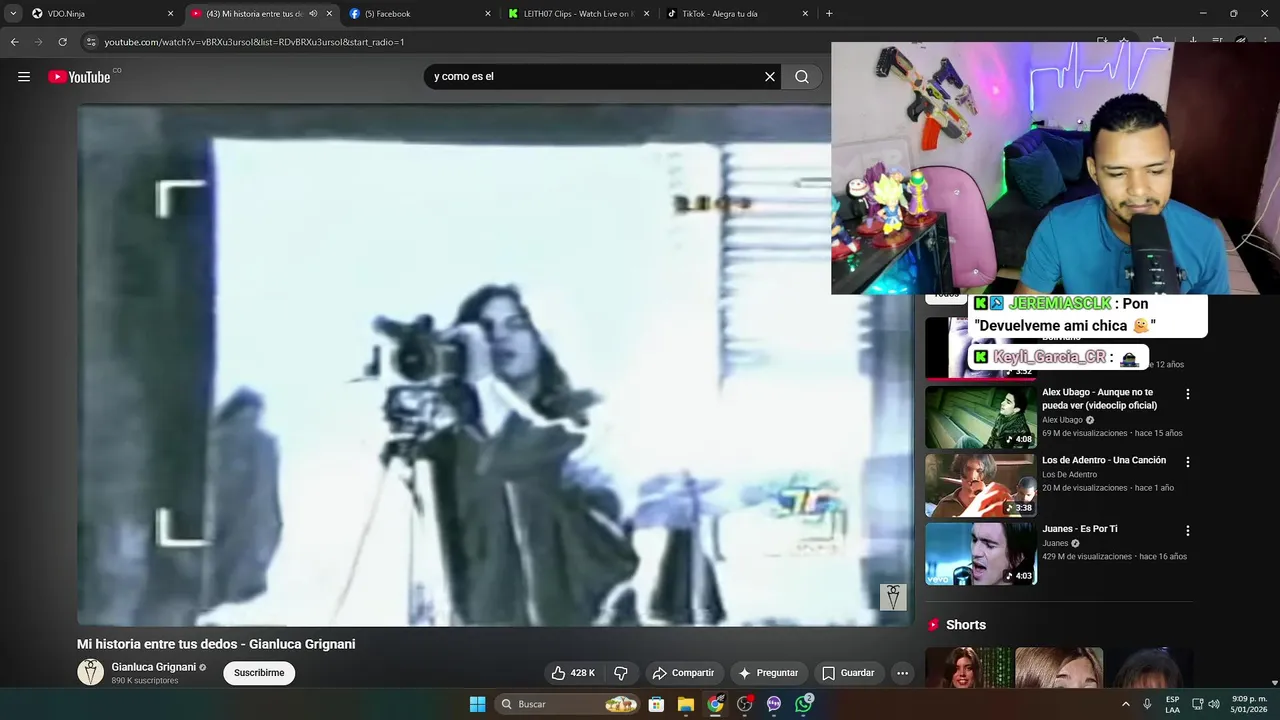
Task: Open the YouTube hamburger guide menu
Action: coord(24,77)
